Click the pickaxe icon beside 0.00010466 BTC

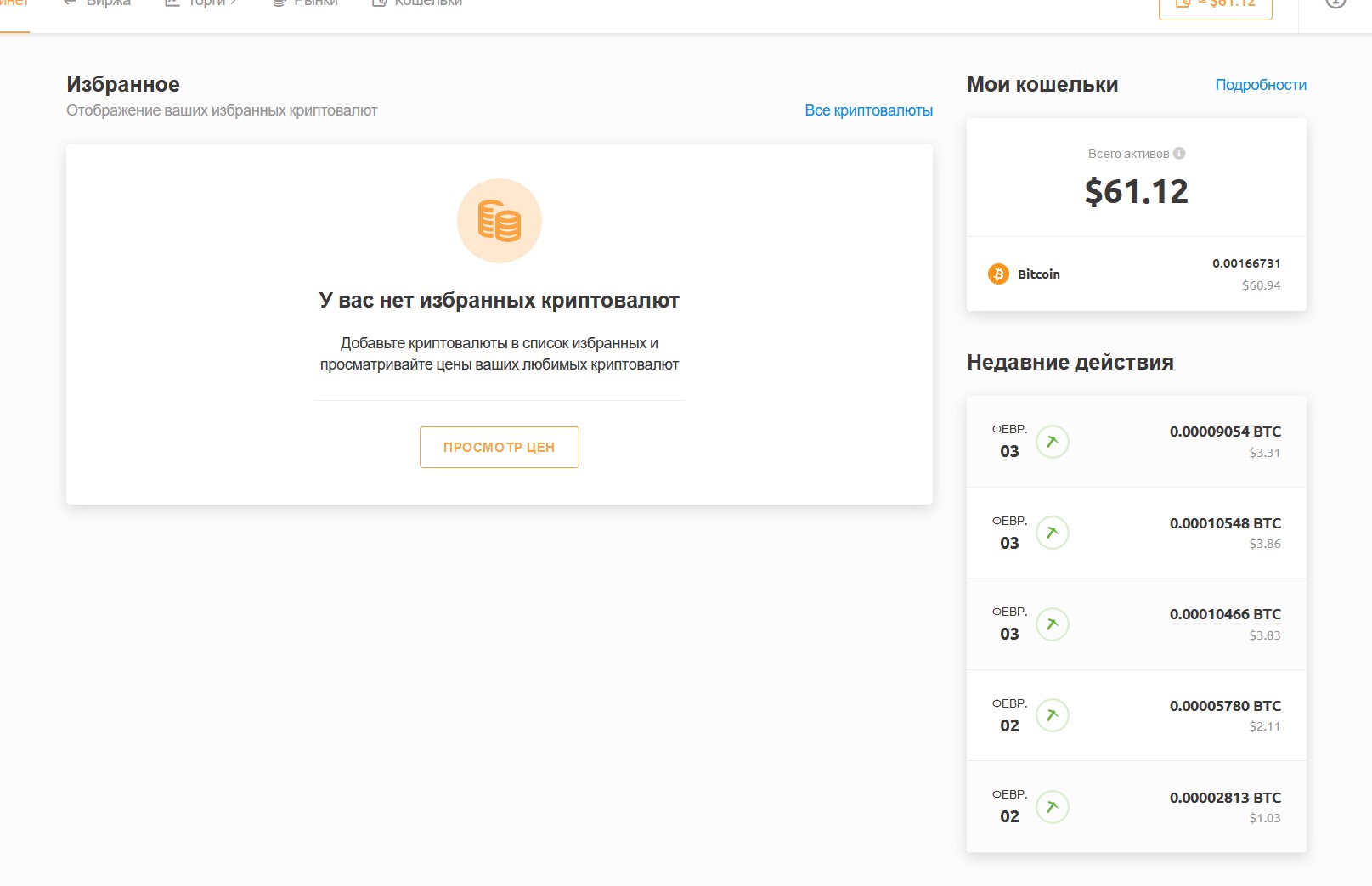point(1052,624)
